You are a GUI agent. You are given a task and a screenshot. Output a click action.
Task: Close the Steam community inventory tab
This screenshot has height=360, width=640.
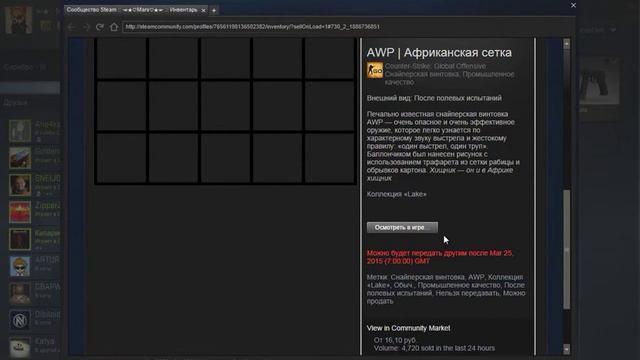coord(203,10)
